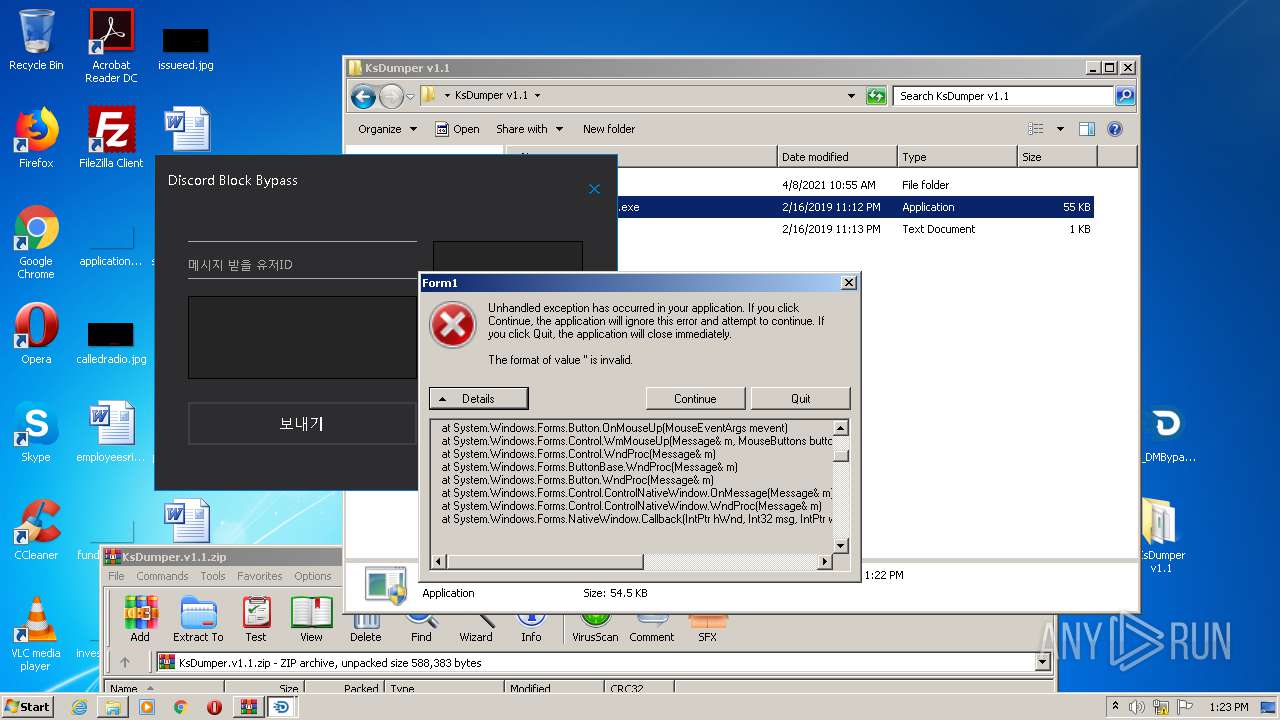The width and height of the screenshot is (1280, 720).
Task: Open Internet Explorer from taskbar
Action: point(79,707)
